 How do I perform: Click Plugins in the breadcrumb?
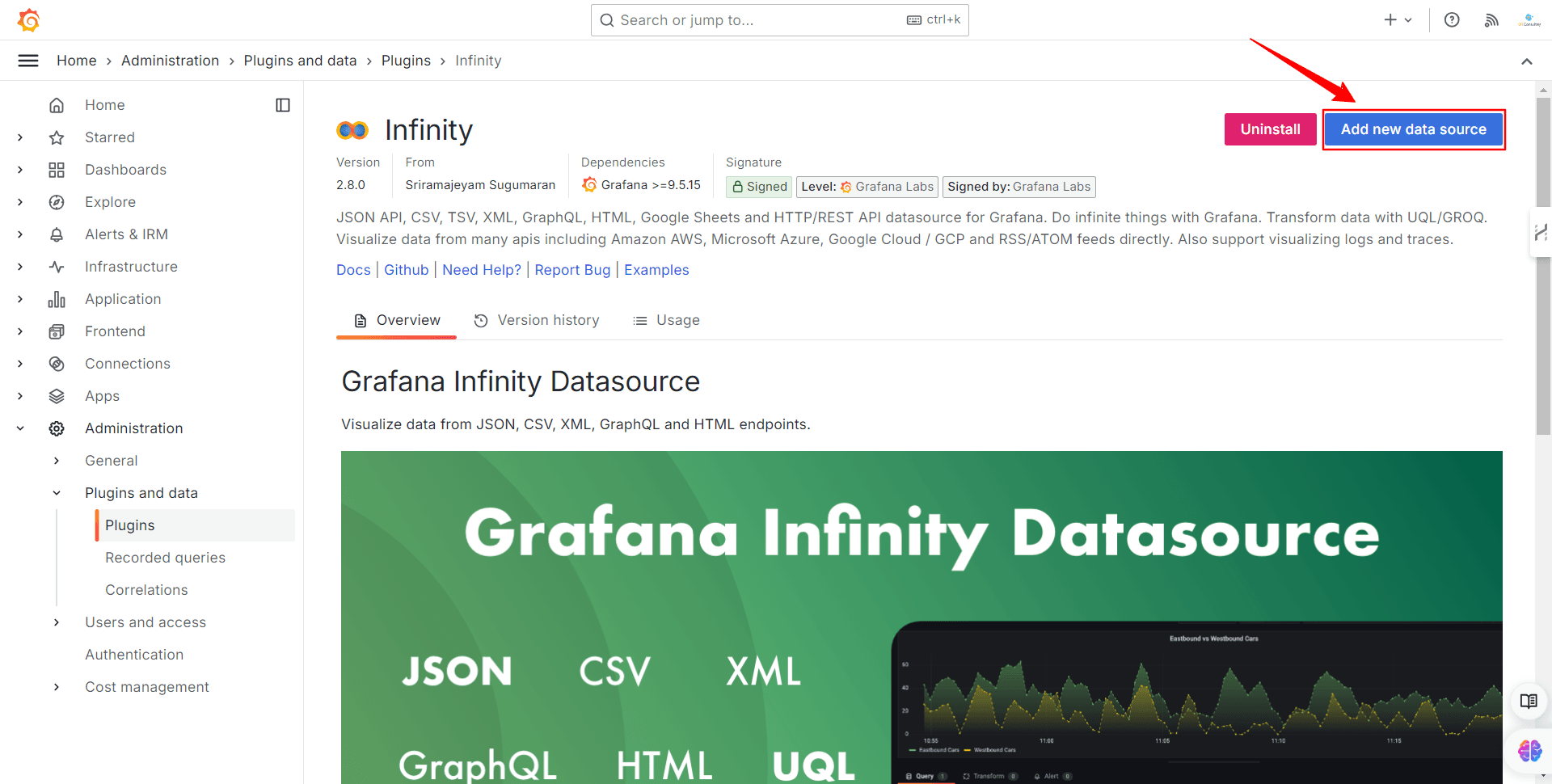(406, 61)
